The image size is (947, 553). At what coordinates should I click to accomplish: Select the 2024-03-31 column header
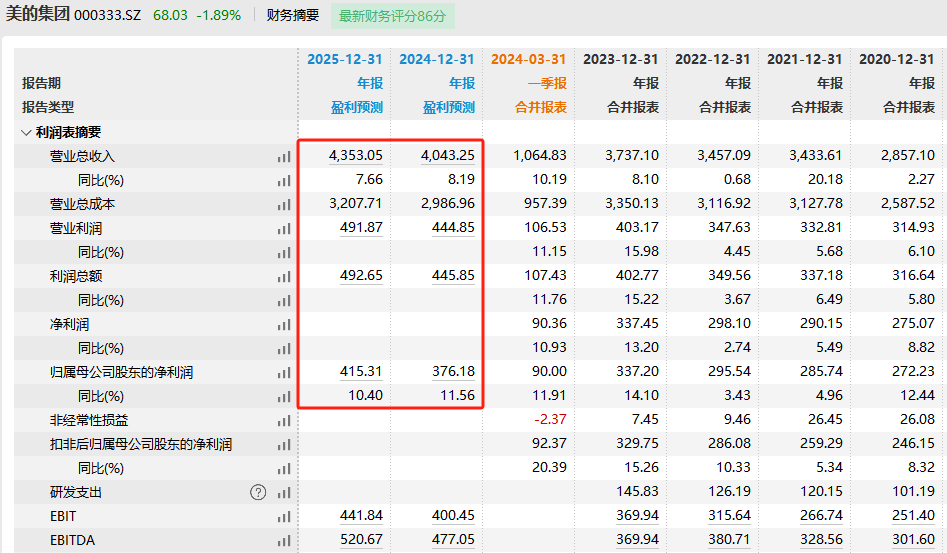click(x=528, y=59)
